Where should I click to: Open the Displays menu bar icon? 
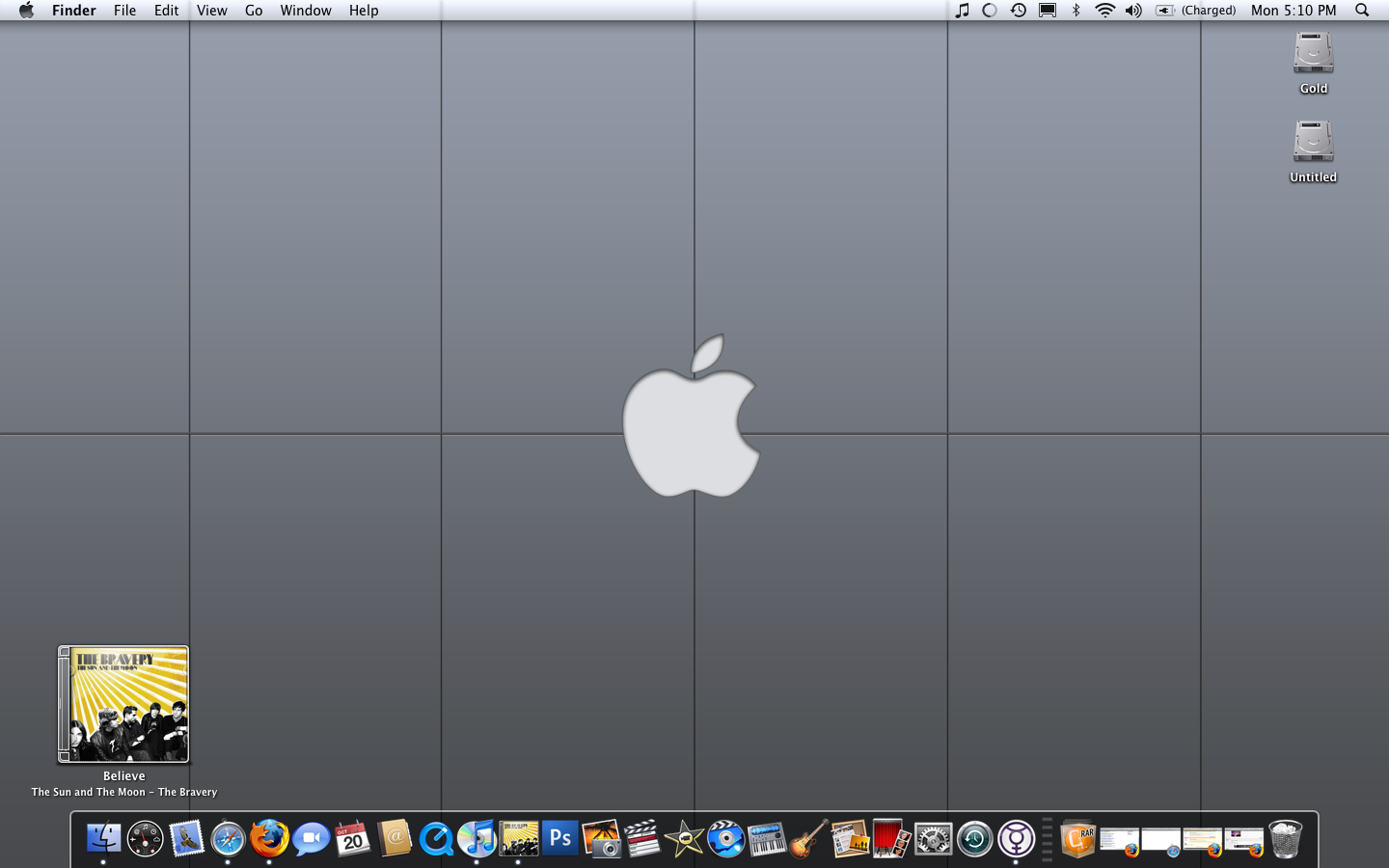[x=1048, y=11]
